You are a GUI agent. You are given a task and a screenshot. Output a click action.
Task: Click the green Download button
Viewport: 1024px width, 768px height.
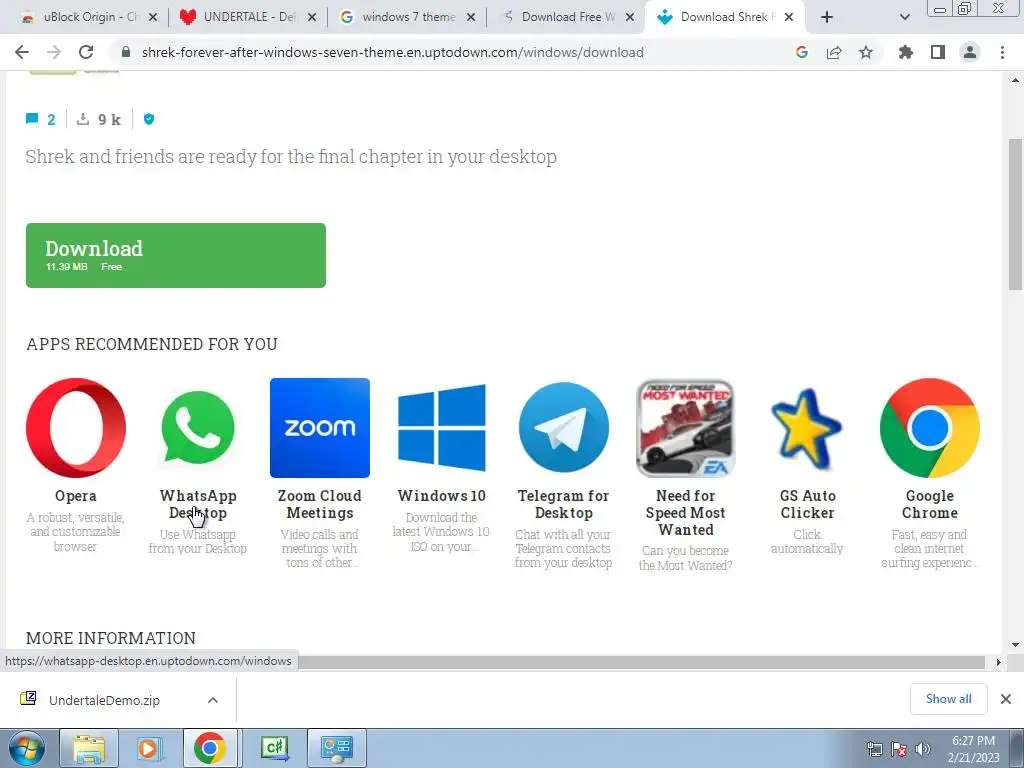click(176, 255)
